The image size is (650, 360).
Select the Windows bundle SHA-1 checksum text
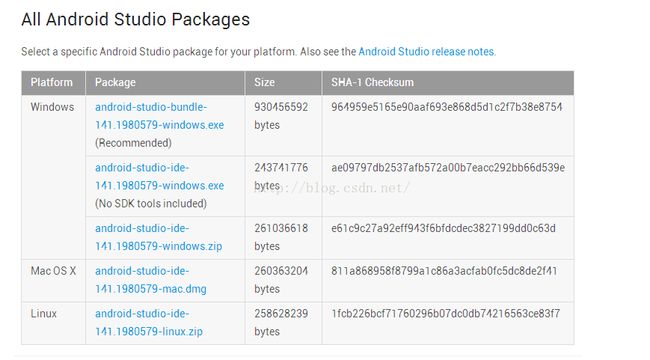[446, 107]
